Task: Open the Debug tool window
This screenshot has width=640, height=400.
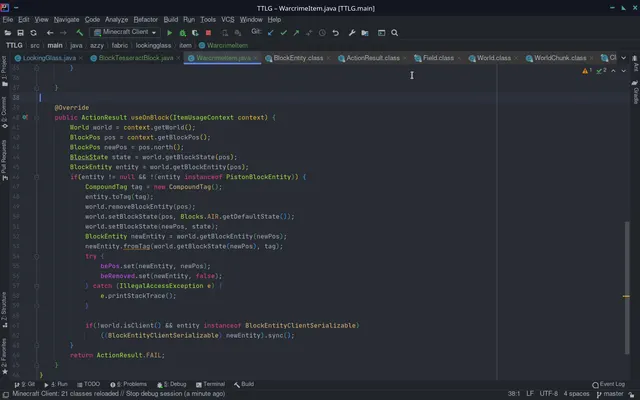Action: 172,384
